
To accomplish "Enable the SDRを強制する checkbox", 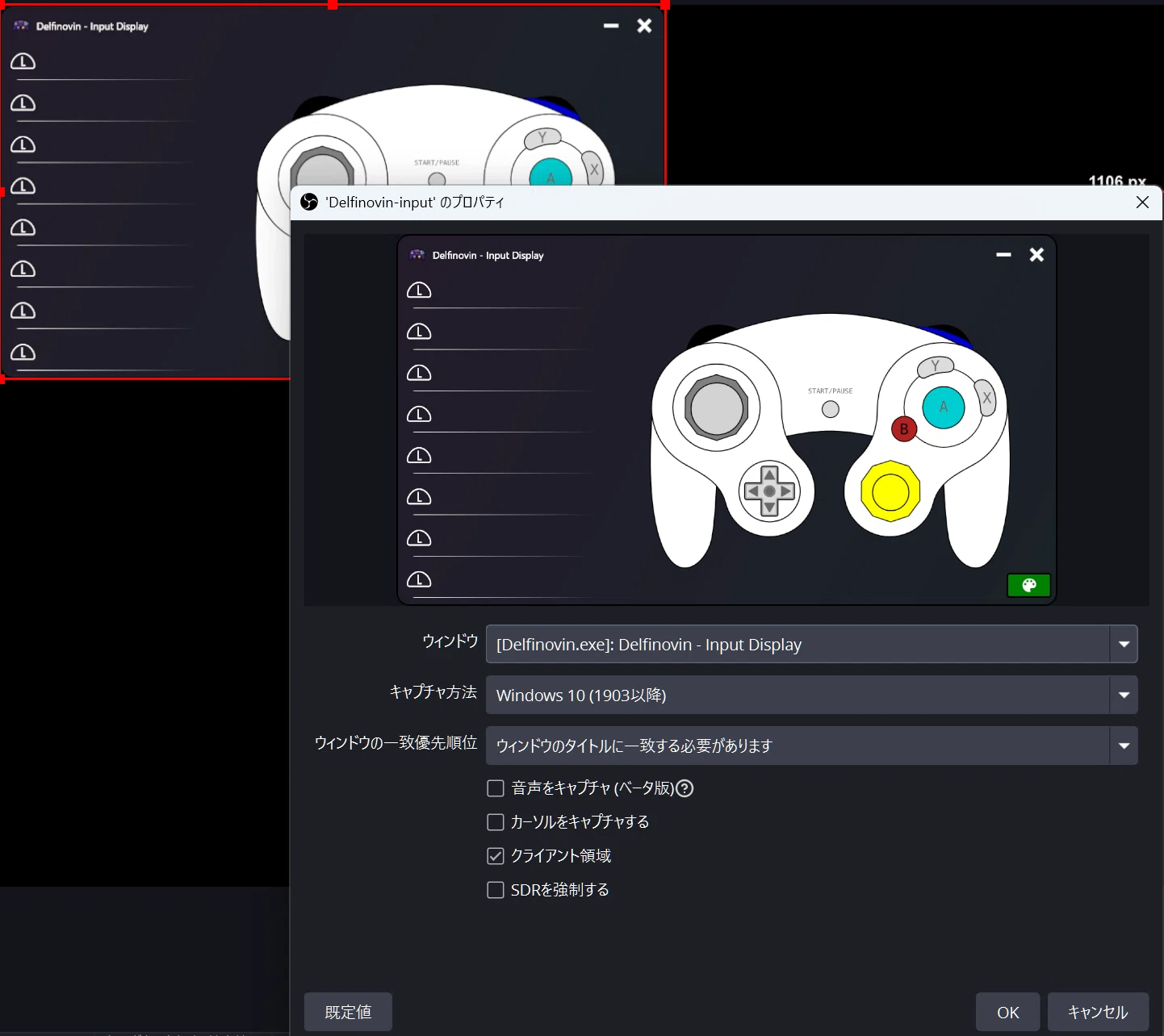I will [x=496, y=890].
